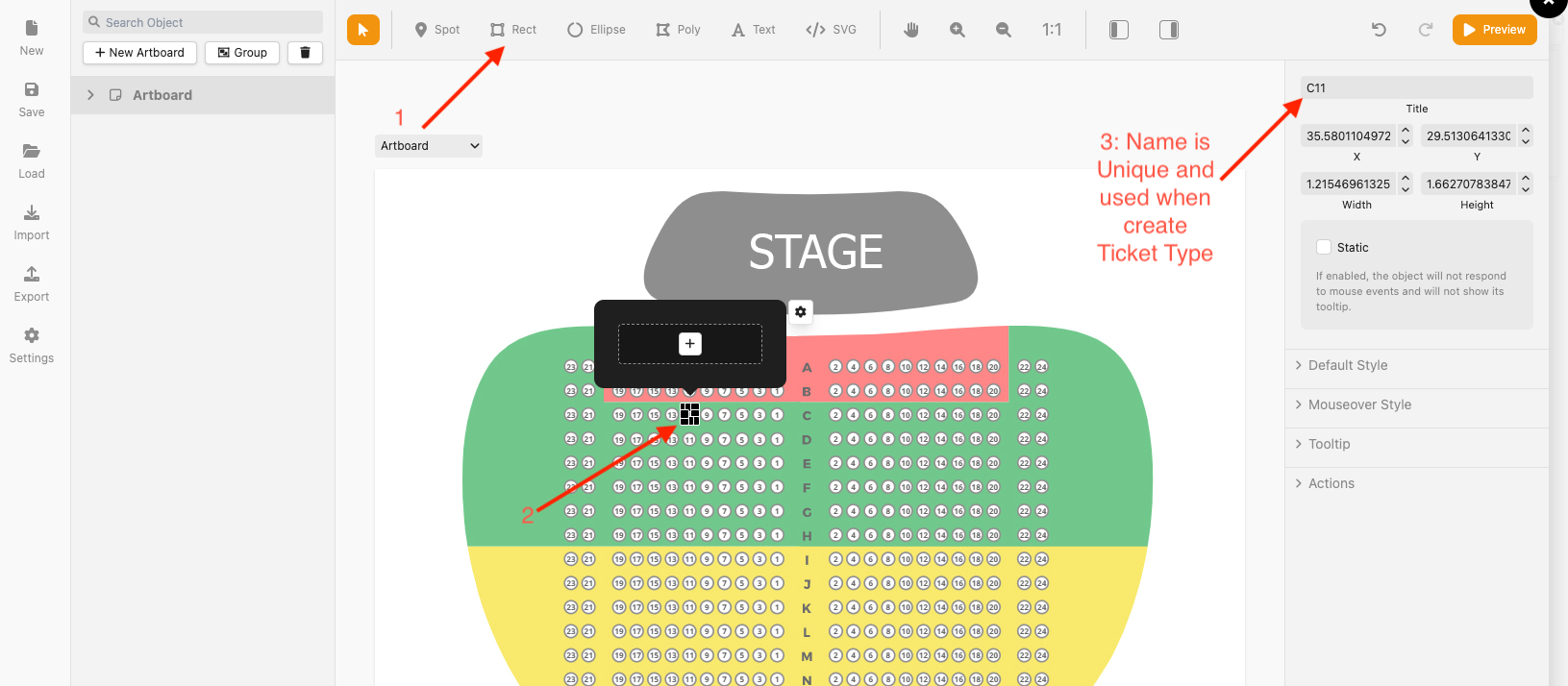Viewport: 1568px width, 686px height.
Task: Click the Y position field
Action: (1469, 135)
